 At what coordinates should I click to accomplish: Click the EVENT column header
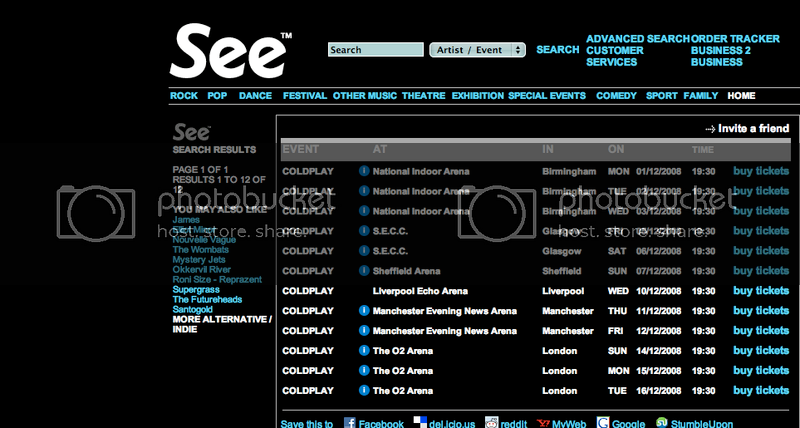coord(301,149)
